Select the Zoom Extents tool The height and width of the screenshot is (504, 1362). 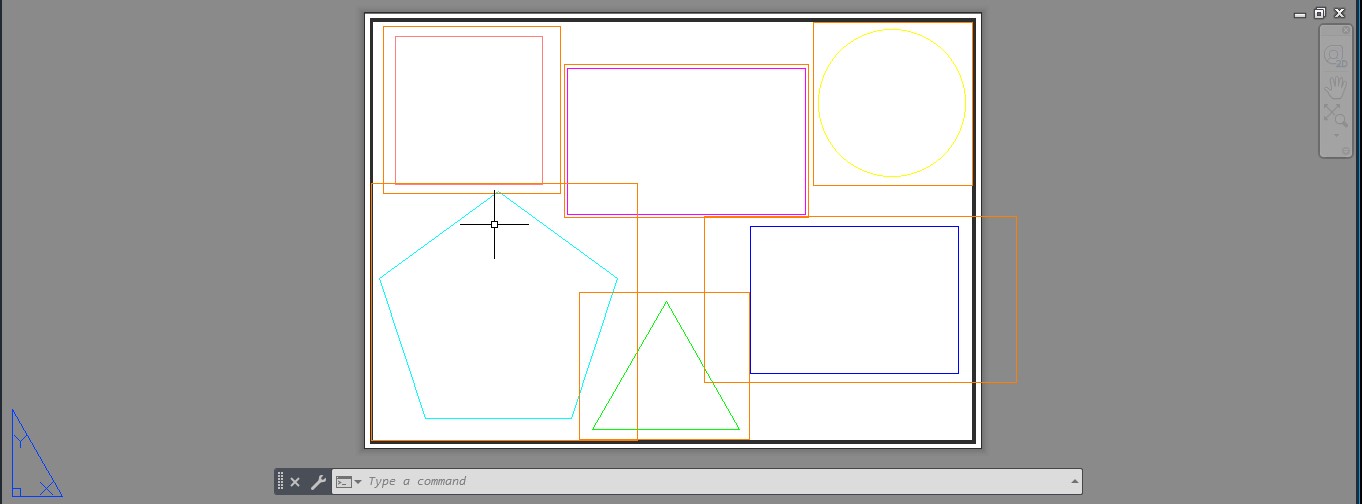click(x=1335, y=114)
